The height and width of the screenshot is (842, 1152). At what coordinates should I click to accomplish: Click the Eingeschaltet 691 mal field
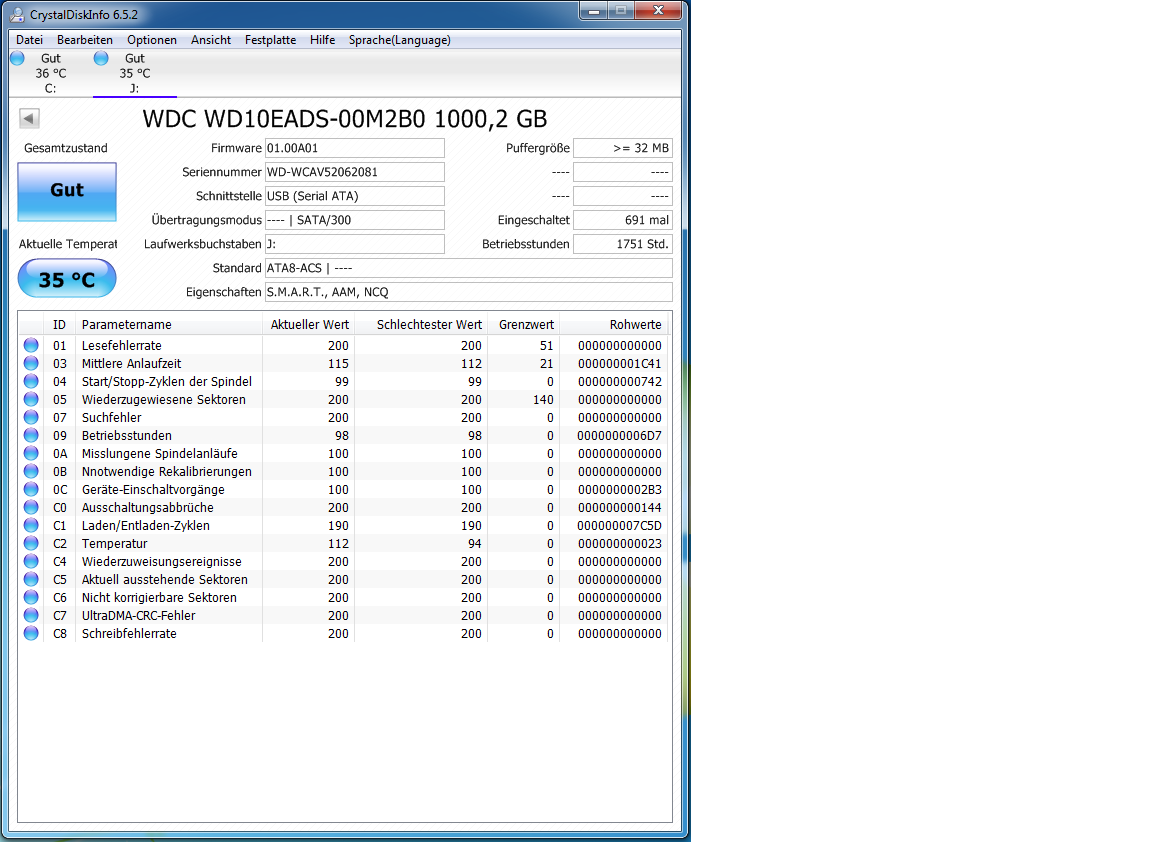pyautogui.click(x=622, y=220)
